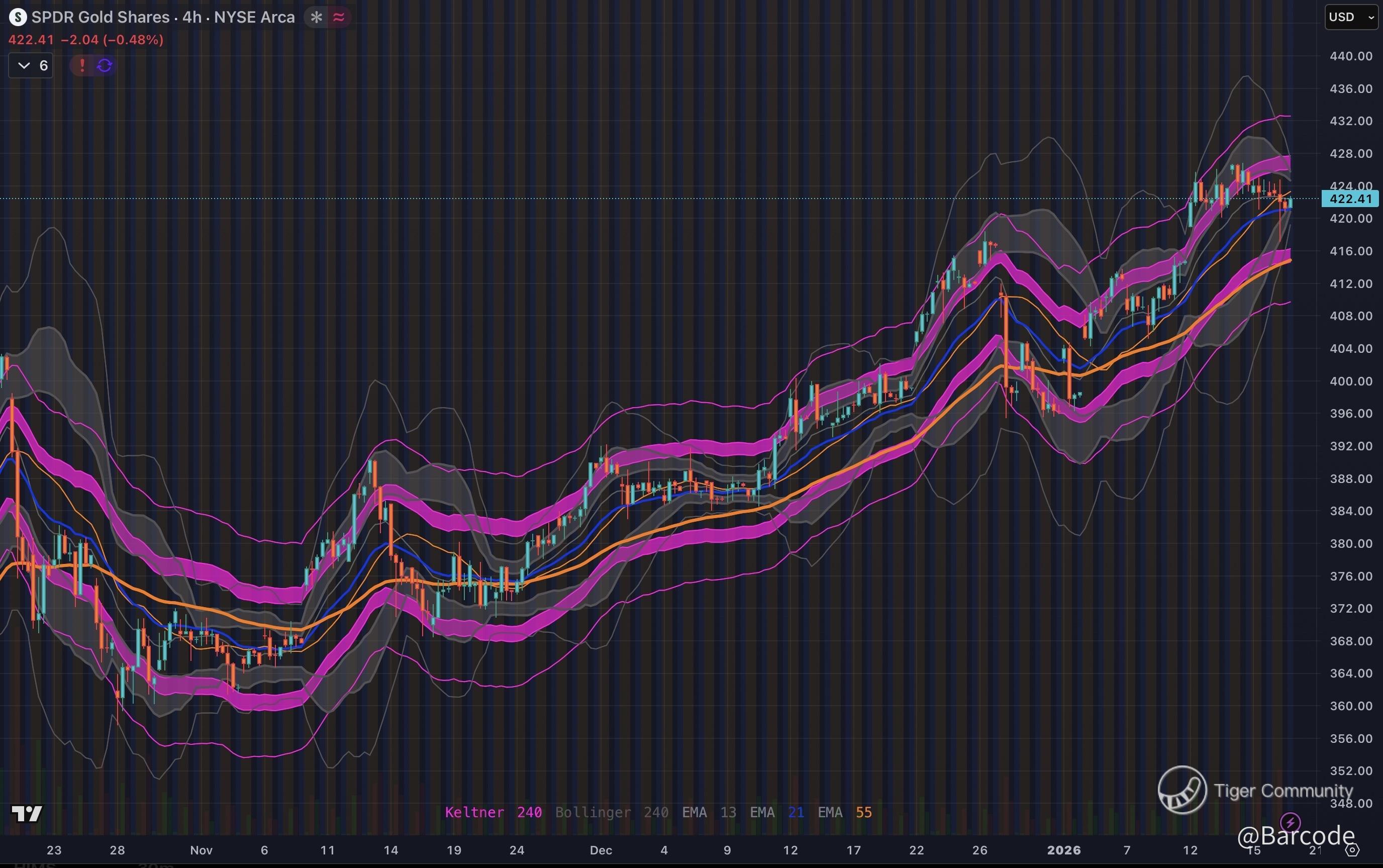The width and height of the screenshot is (1383, 868).
Task: Click the asterisk status icon beside NYSE Arca
Action: [316, 17]
